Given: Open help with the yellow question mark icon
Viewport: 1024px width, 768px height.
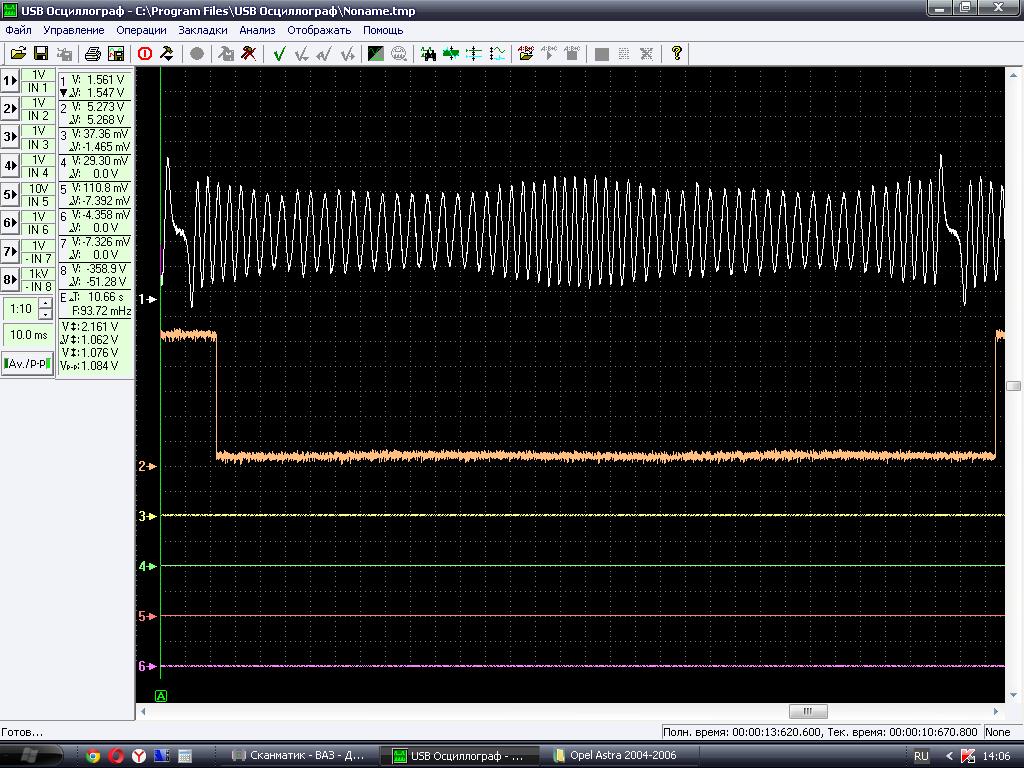Looking at the screenshot, I should point(677,54).
